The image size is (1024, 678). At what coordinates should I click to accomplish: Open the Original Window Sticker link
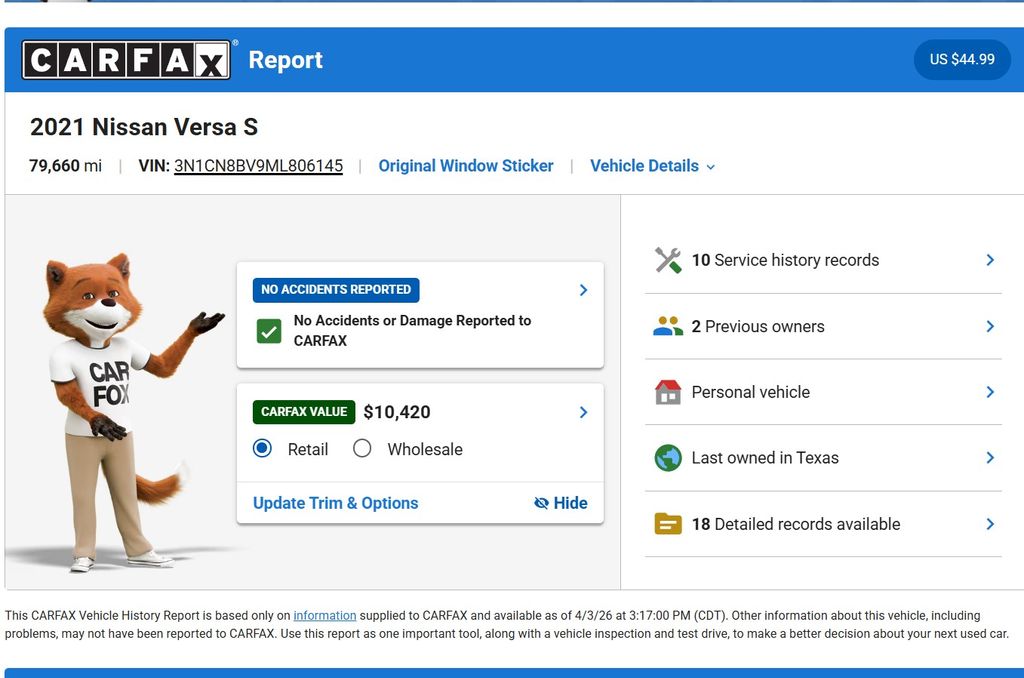tap(466, 166)
